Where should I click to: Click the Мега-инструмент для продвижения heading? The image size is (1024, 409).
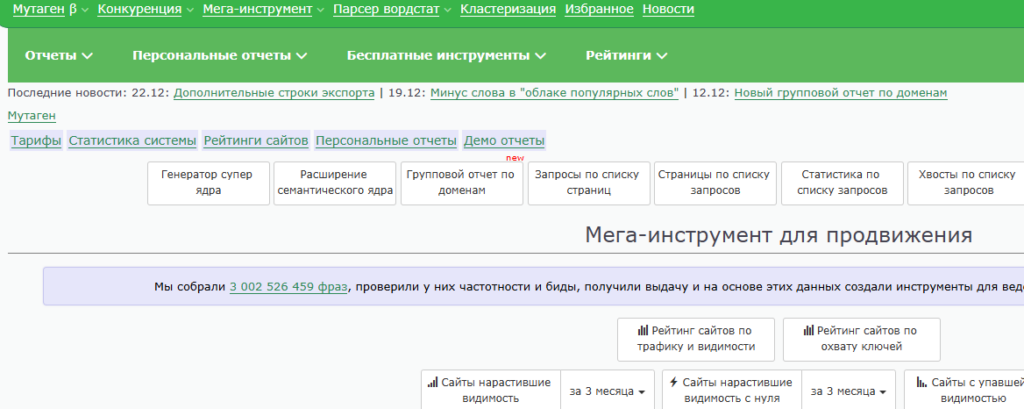[778, 235]
